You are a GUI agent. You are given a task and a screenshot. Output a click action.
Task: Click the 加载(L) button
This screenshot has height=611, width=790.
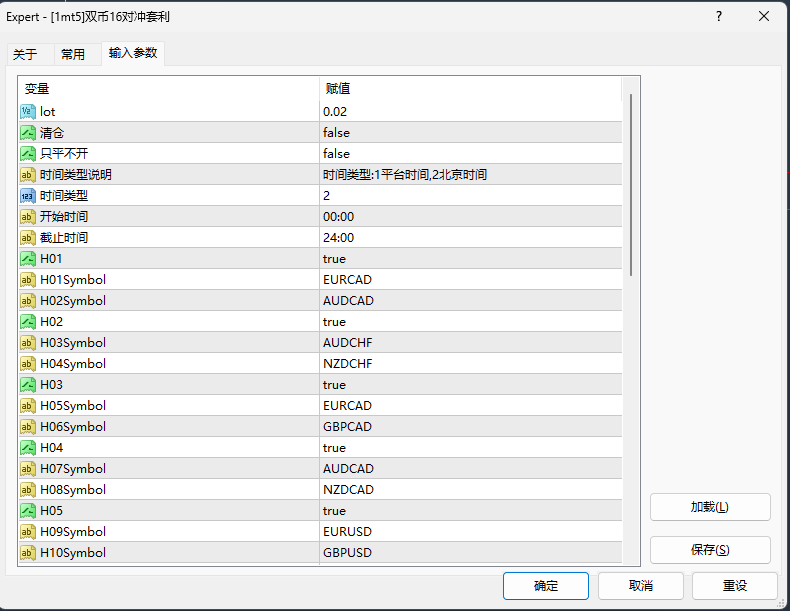710,507
